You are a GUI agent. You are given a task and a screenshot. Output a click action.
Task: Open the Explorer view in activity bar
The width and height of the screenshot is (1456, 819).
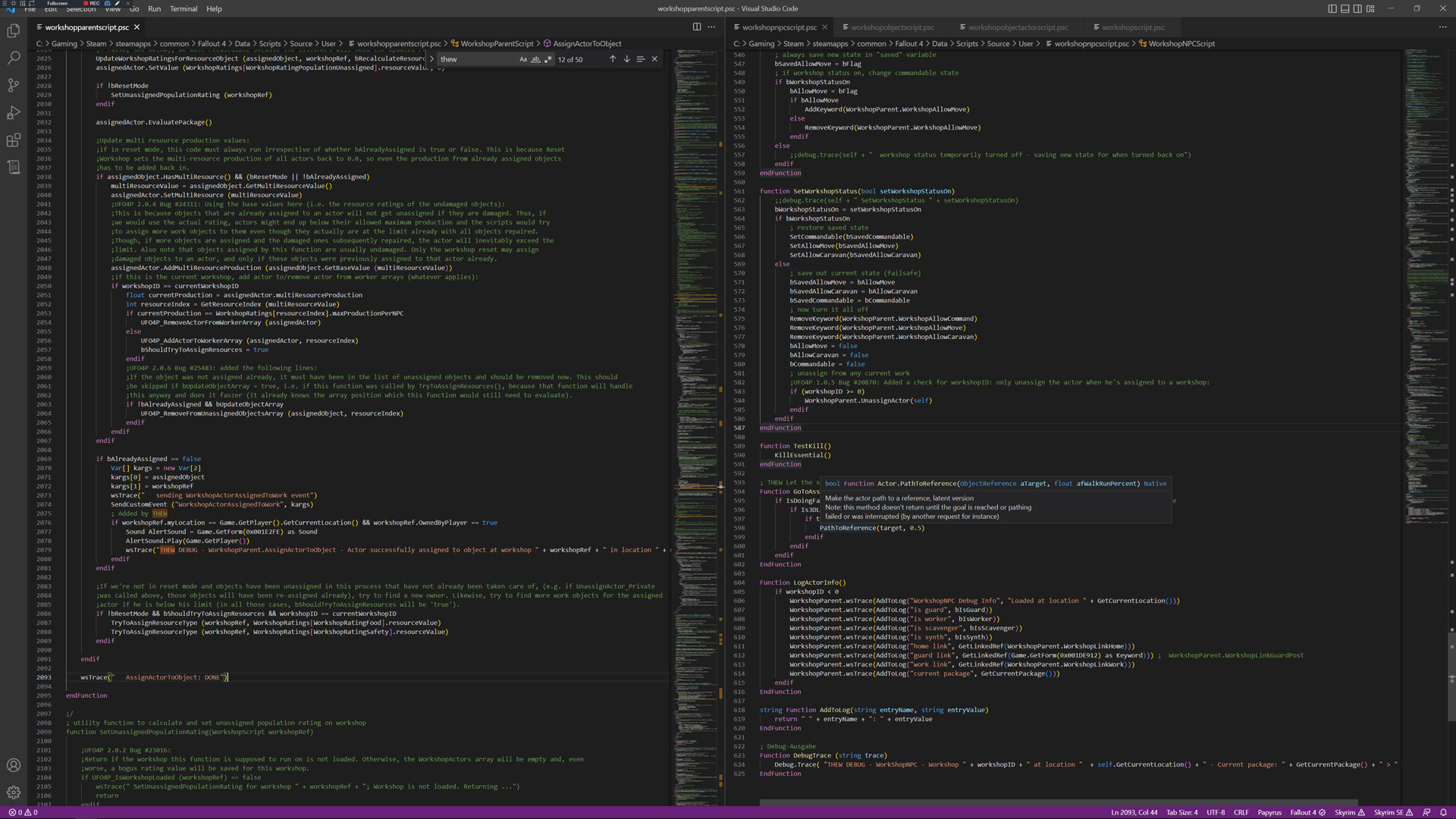(x=14, y=31)
